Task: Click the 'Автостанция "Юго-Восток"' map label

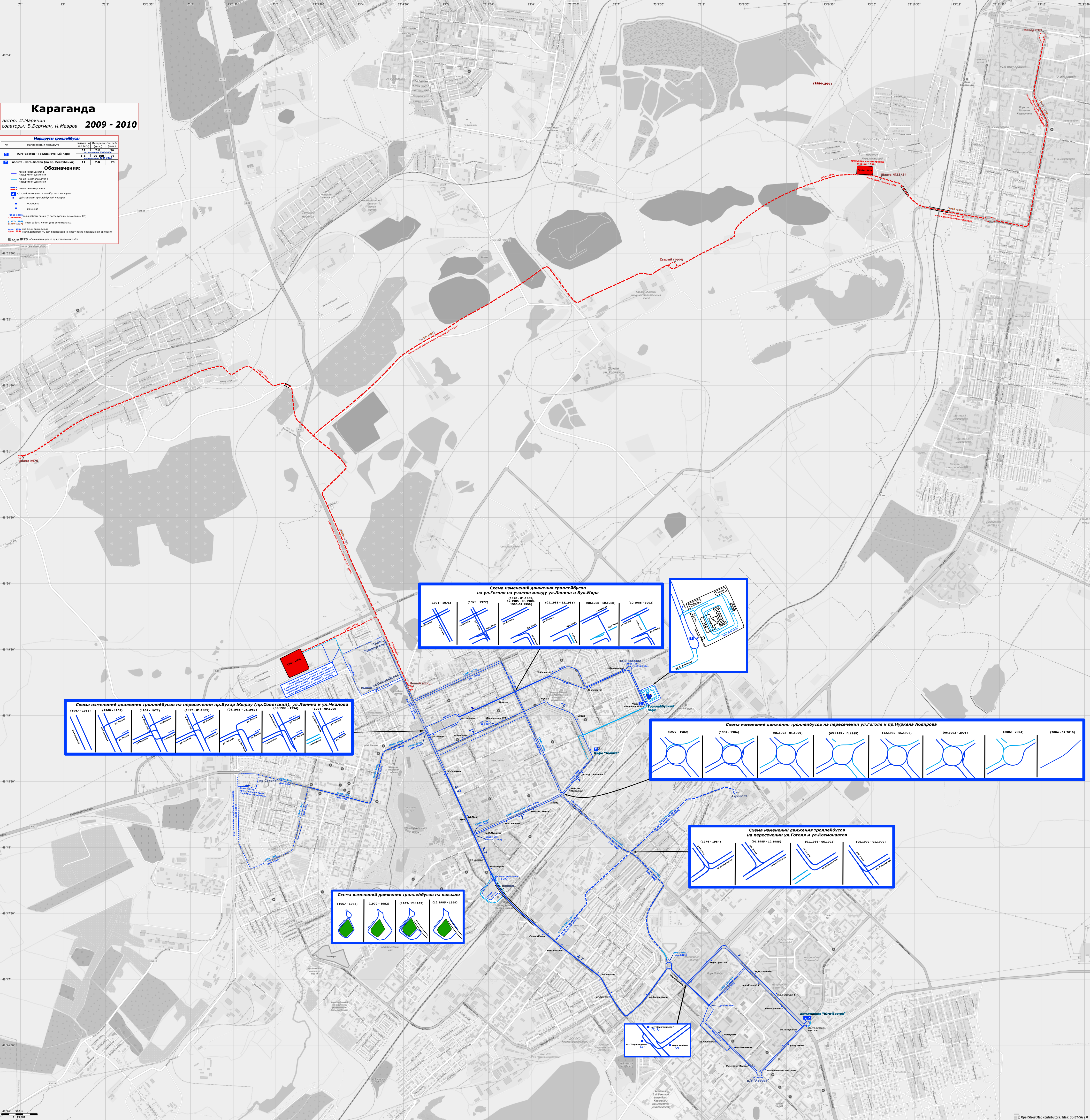Action: (823, 1013)
